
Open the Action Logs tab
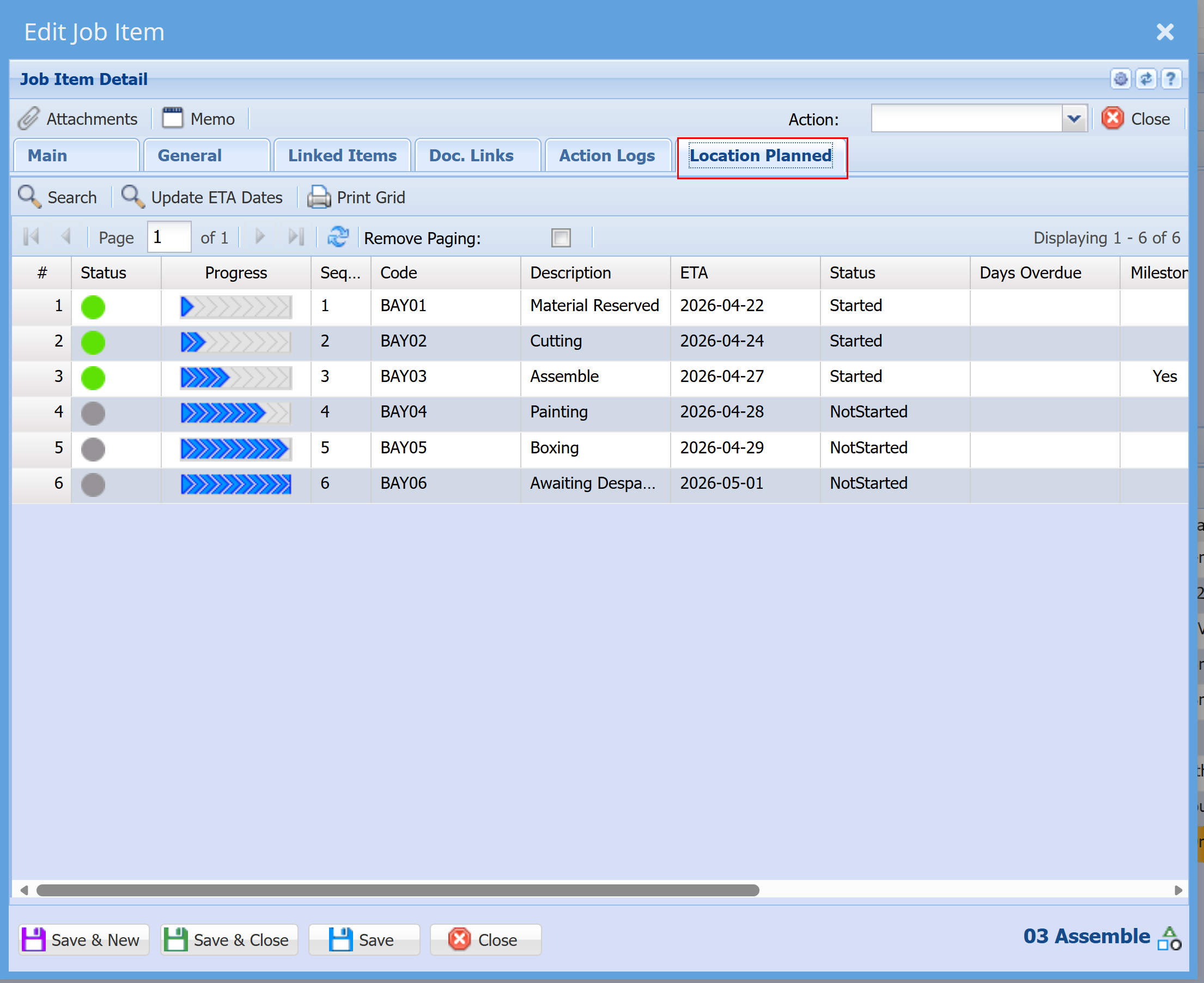coord(607,155)
